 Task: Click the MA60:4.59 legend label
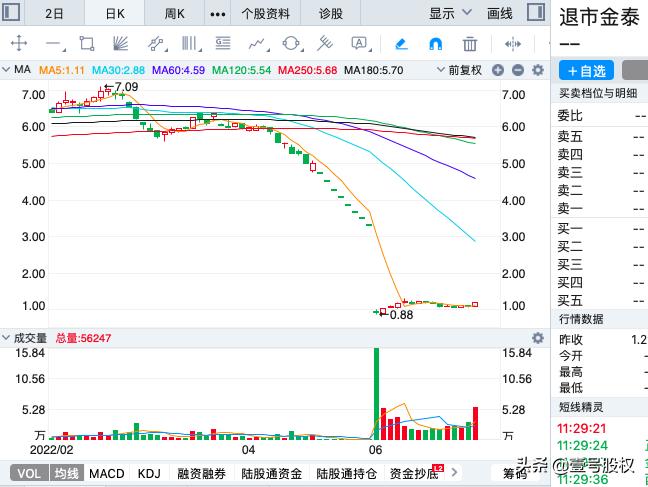tap(178, 70)
